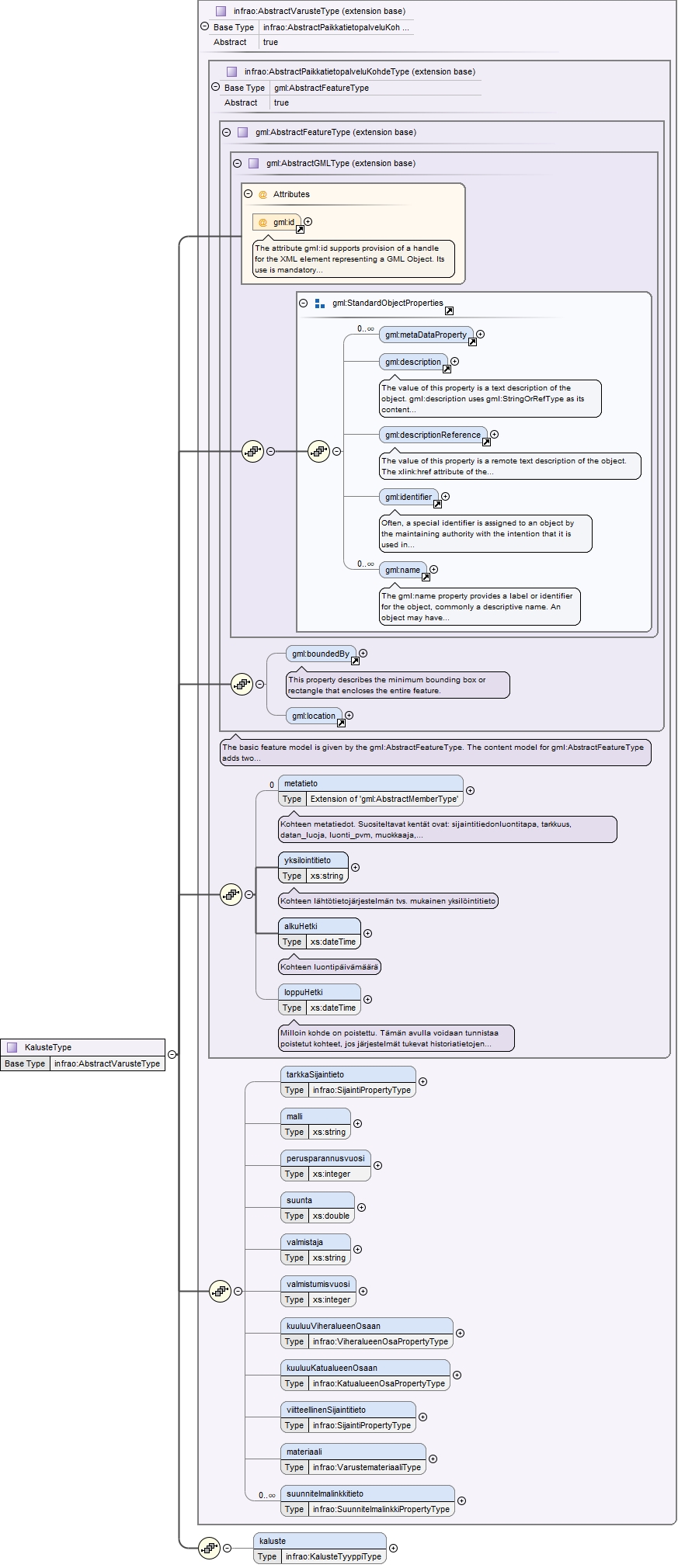Click sequence icon leading to gml:StandardObjectProperties

pyautogui.click(x=318, y=451)
